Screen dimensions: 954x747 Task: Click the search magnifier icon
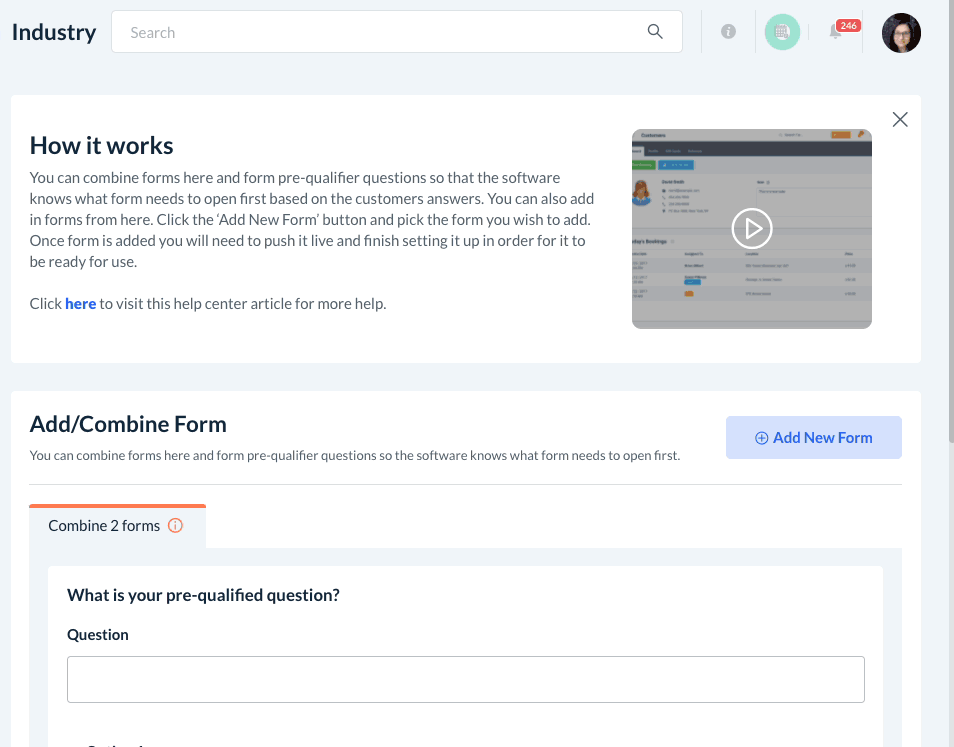click(655, 32)
